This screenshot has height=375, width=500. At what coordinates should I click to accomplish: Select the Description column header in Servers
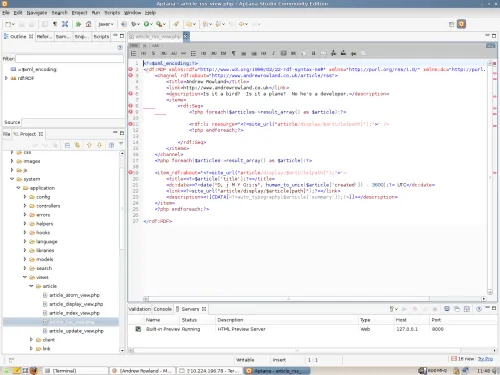click(x=287, y=320)
